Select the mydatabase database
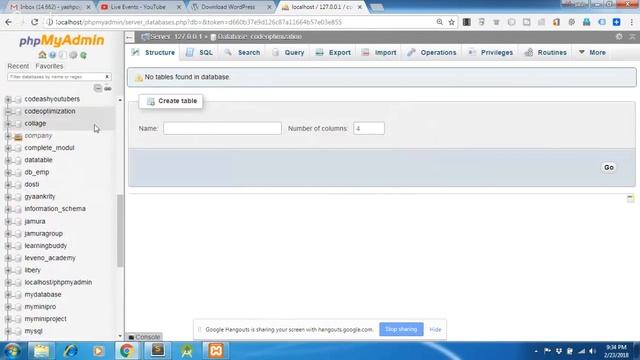This screenshot has width=640, height=360. tap(42, 294)
